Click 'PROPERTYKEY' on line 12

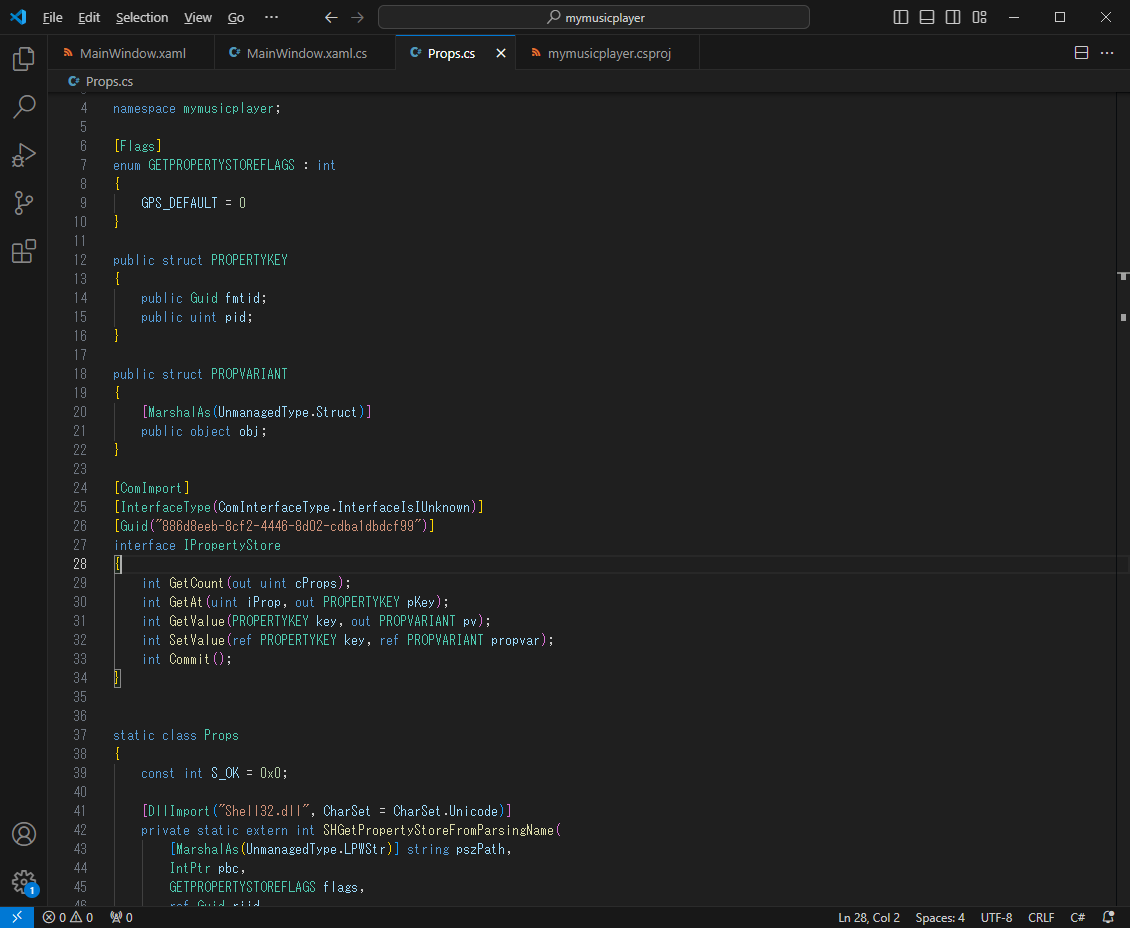point(249,260)
